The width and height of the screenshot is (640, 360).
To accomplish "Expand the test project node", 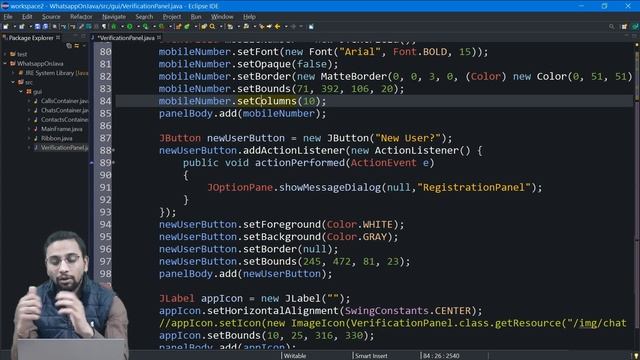I will pos(5,54).
